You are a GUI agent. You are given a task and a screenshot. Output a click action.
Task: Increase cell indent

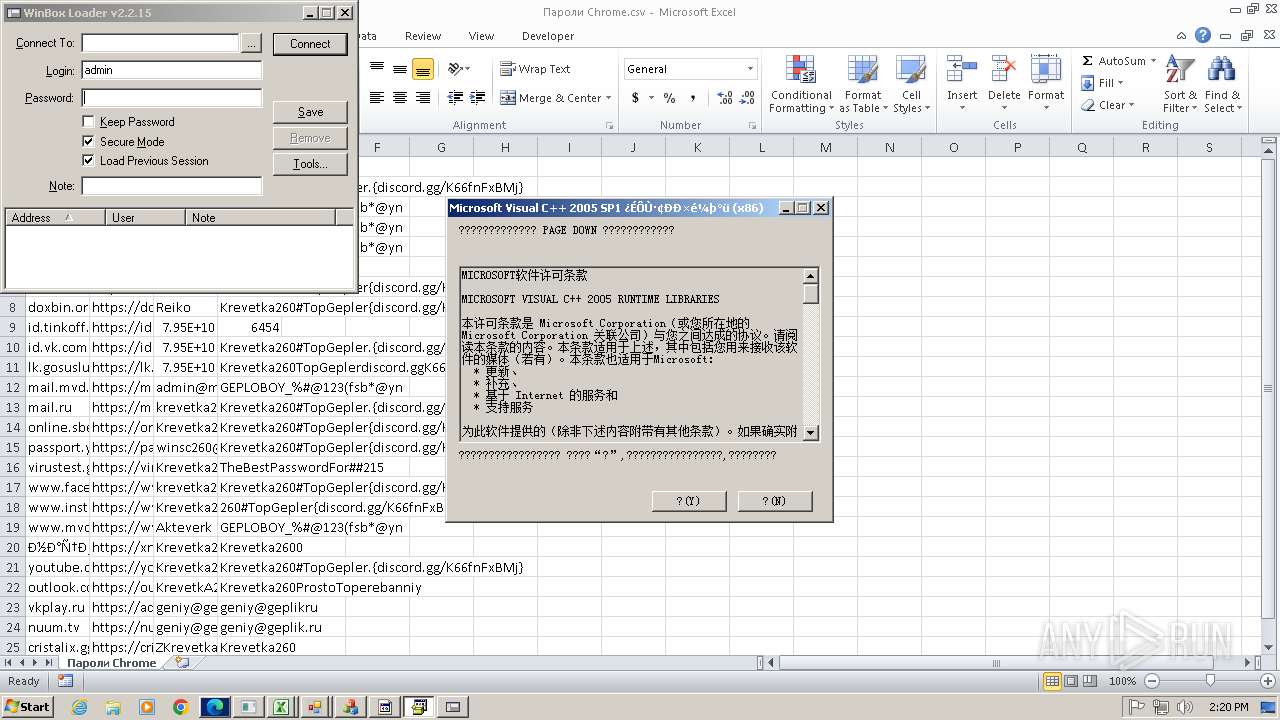(478, 97)
